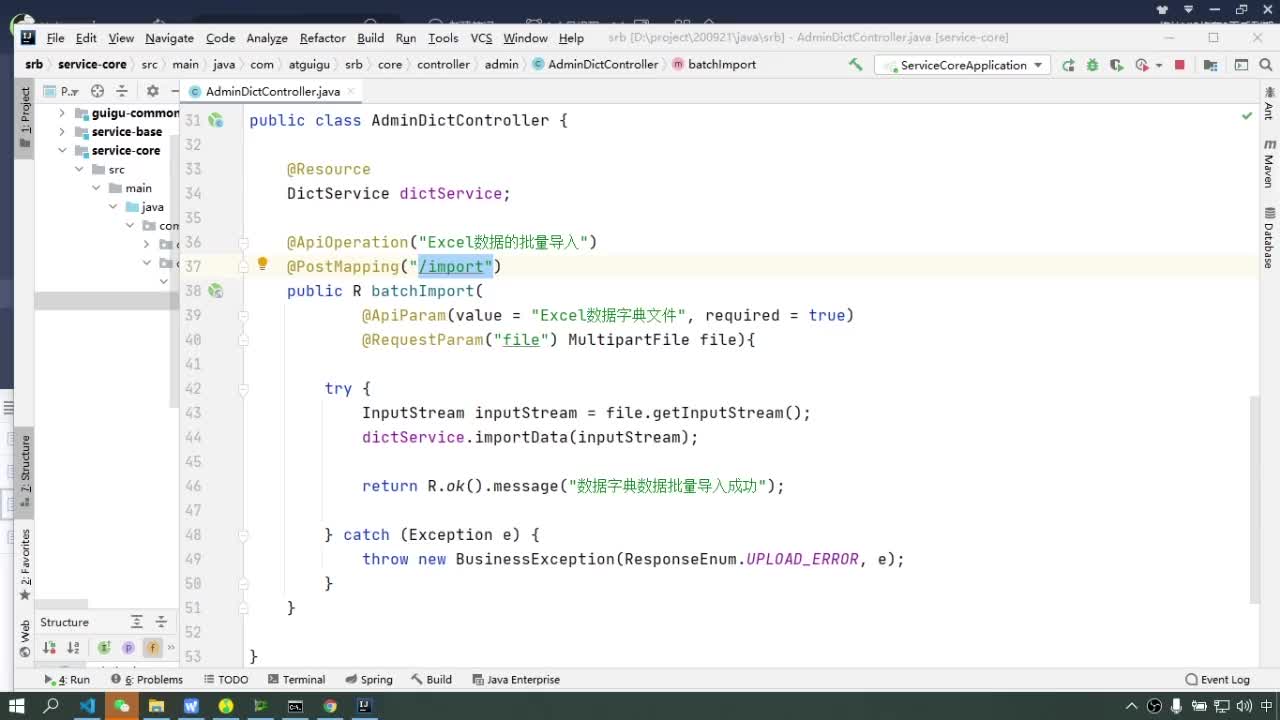The height and width of the screenshot is (720, 1280).
Task: Collapse the main folder node
Action: coord(97,188)
